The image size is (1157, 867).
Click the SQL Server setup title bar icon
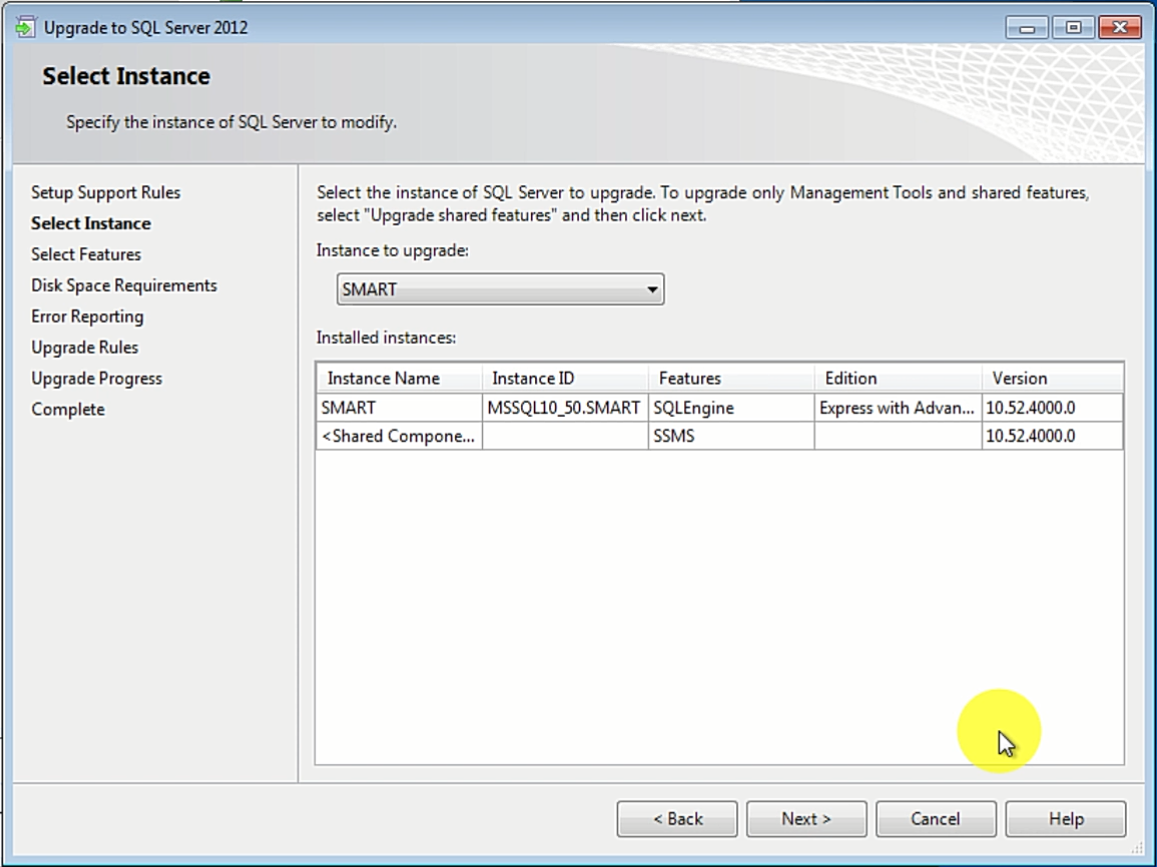point(24,27)
